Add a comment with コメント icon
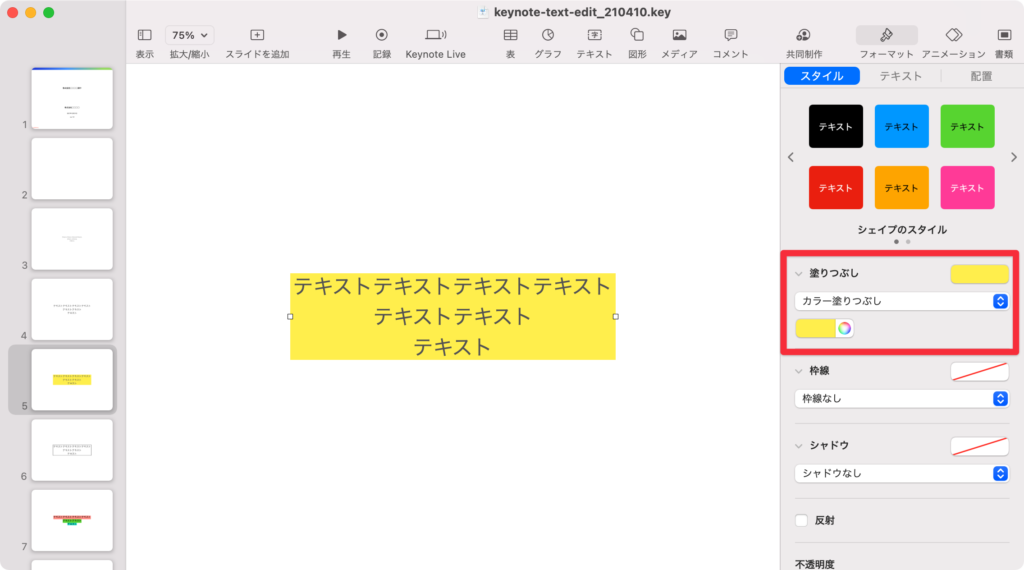The width and height of the screenshot is (1024, 570). 730,35
